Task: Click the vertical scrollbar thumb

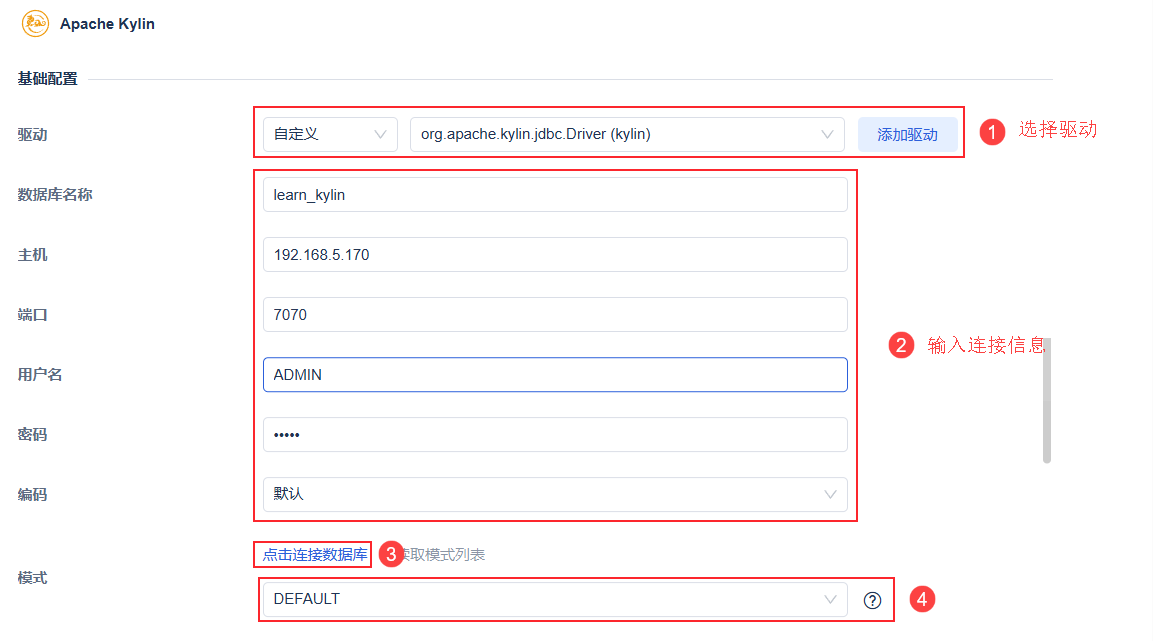Action: click(1046, 401)
